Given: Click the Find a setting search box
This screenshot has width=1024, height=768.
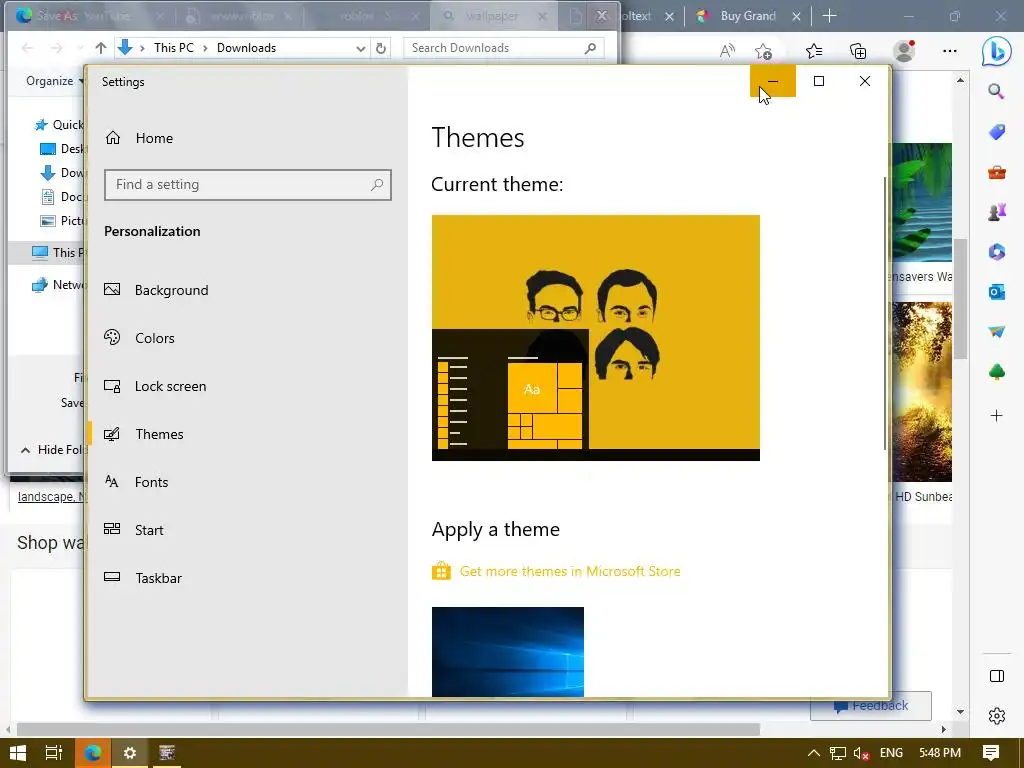Looking at the screenshot, I should pyautogui.click(x=248, y=185).
